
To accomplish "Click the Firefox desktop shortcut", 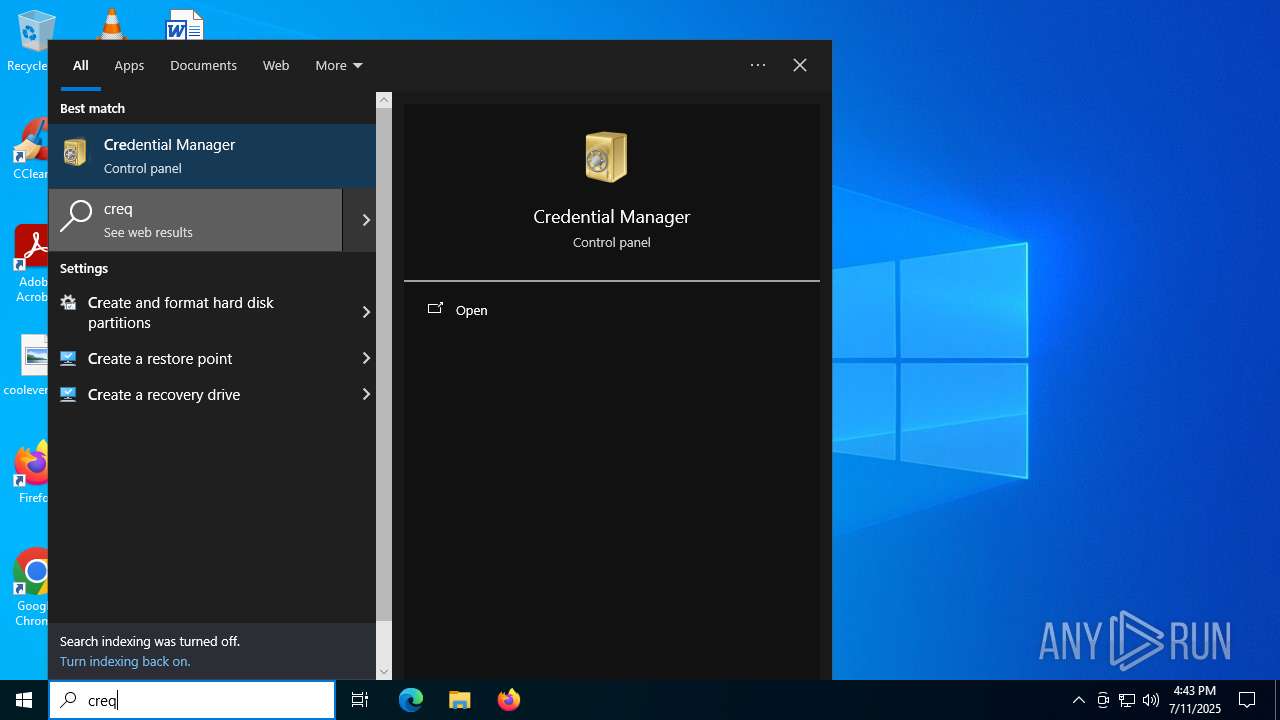I will pos(32,472).
